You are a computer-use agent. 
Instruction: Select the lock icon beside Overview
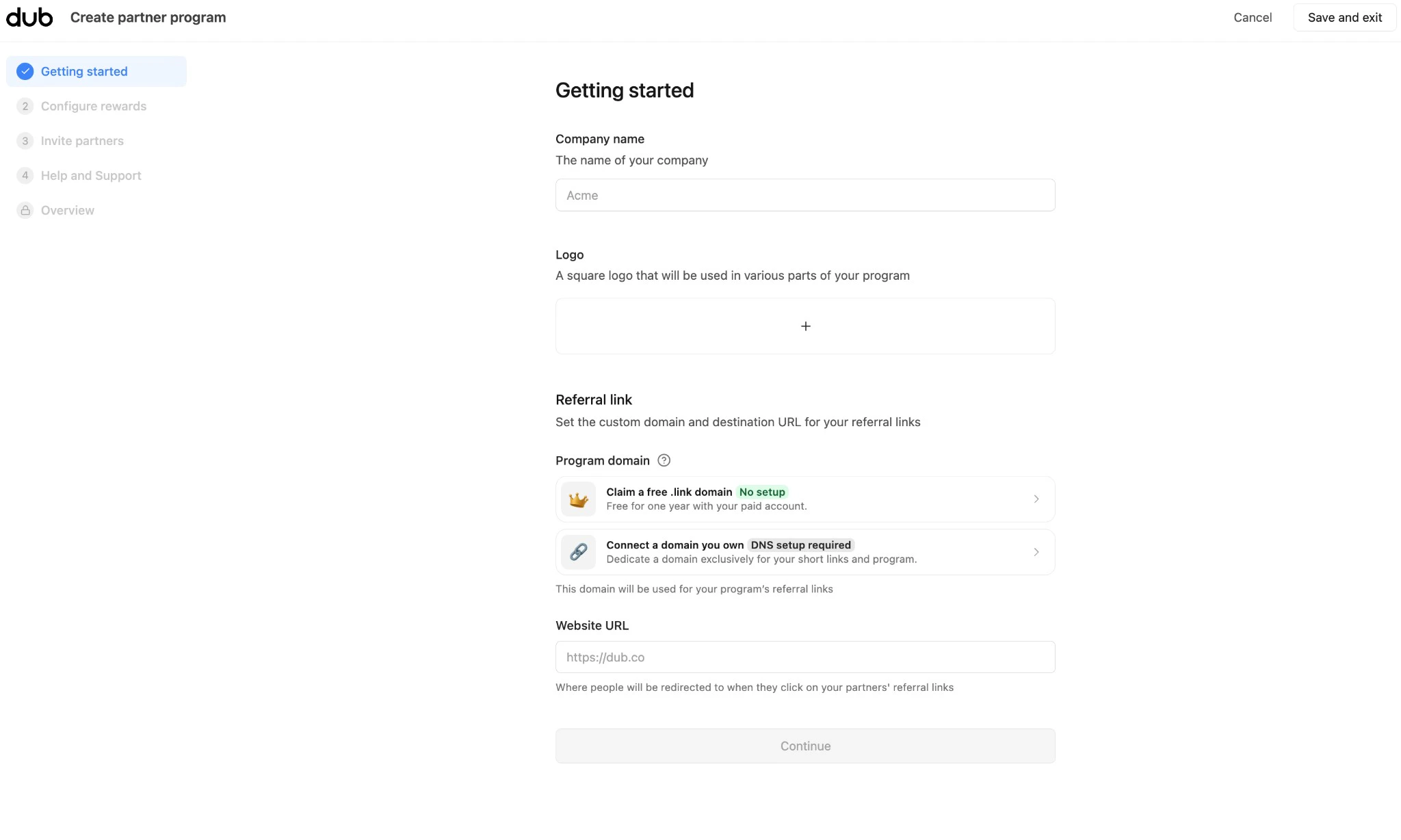[x=25, y=210]
